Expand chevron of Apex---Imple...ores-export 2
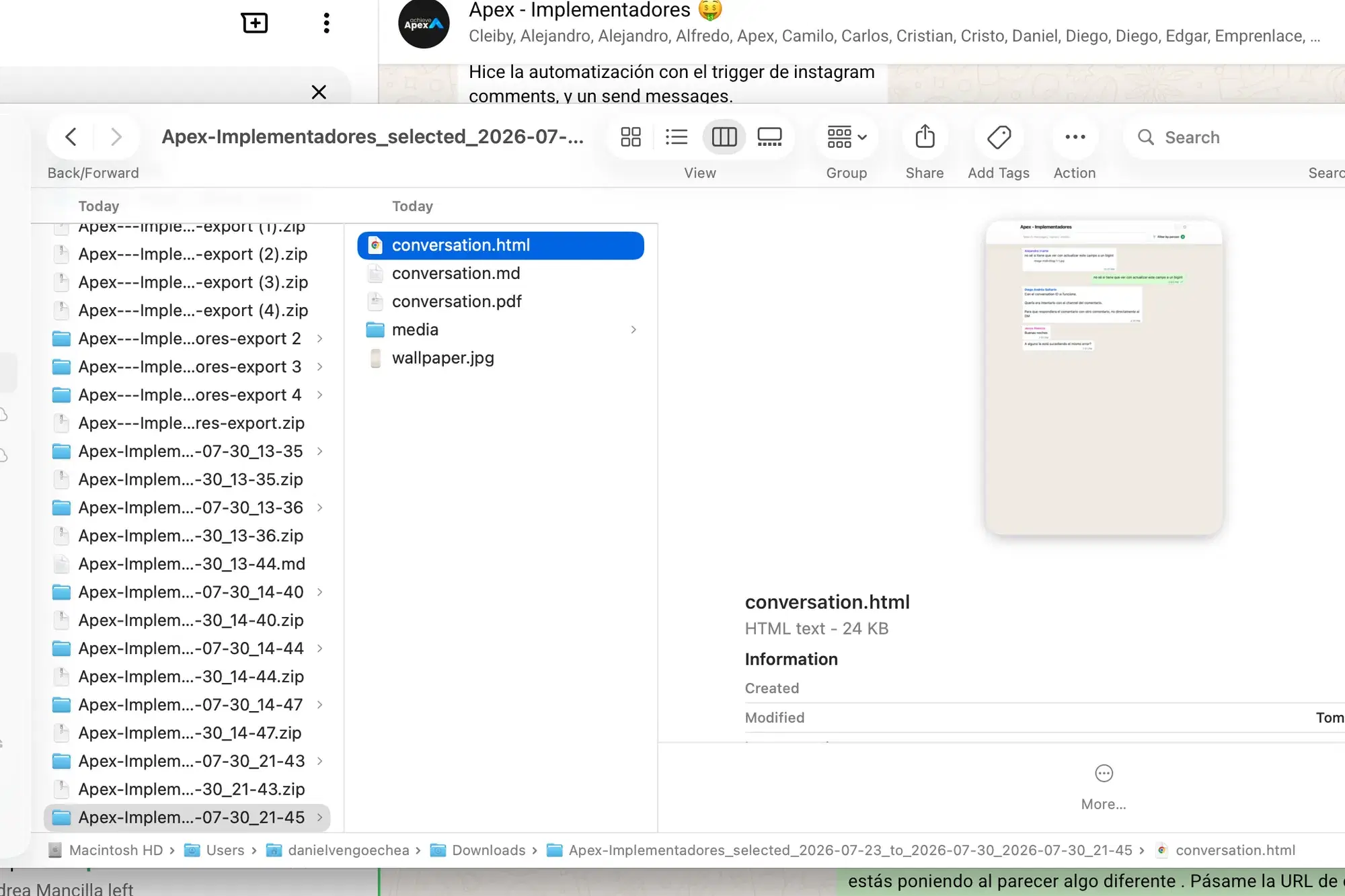Screen dimensions: 1345x896 coord(320,339)
